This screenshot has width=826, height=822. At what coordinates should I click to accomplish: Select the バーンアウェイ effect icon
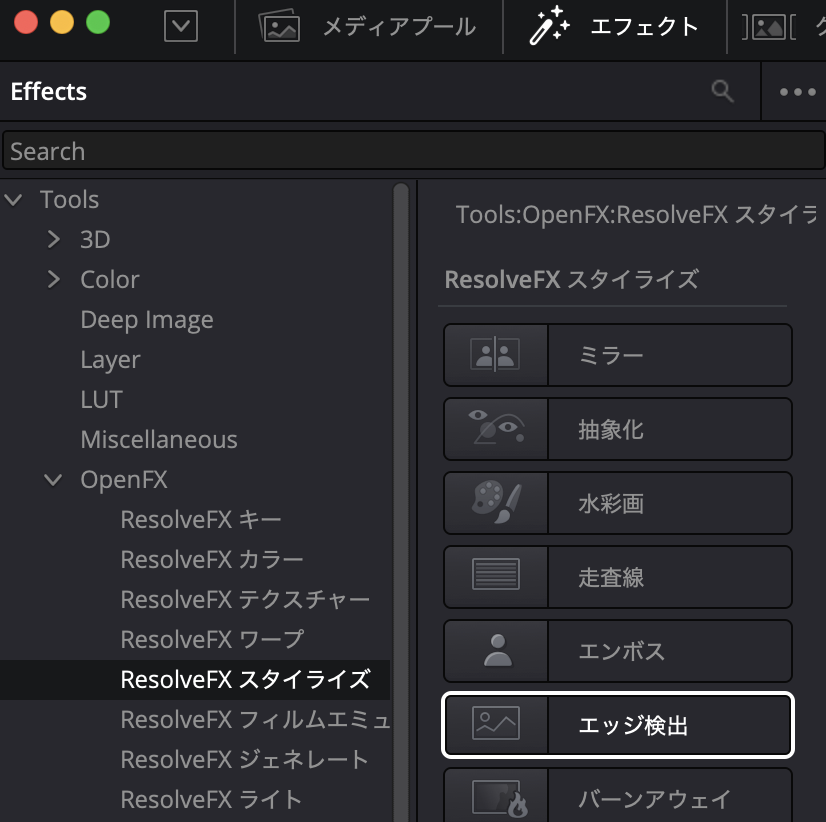[495, 796]
